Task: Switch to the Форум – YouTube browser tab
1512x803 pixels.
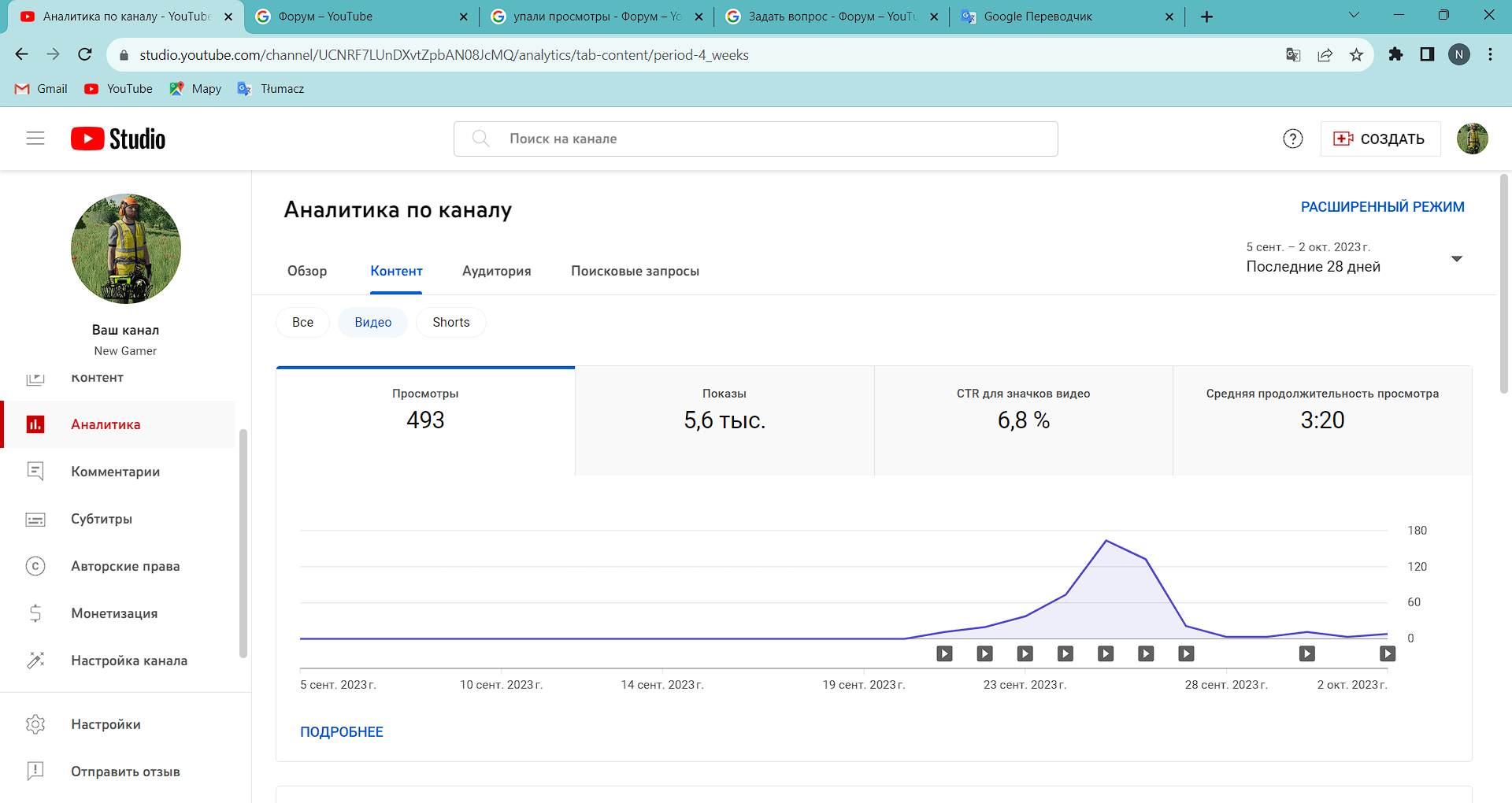Action: point(361,17)
